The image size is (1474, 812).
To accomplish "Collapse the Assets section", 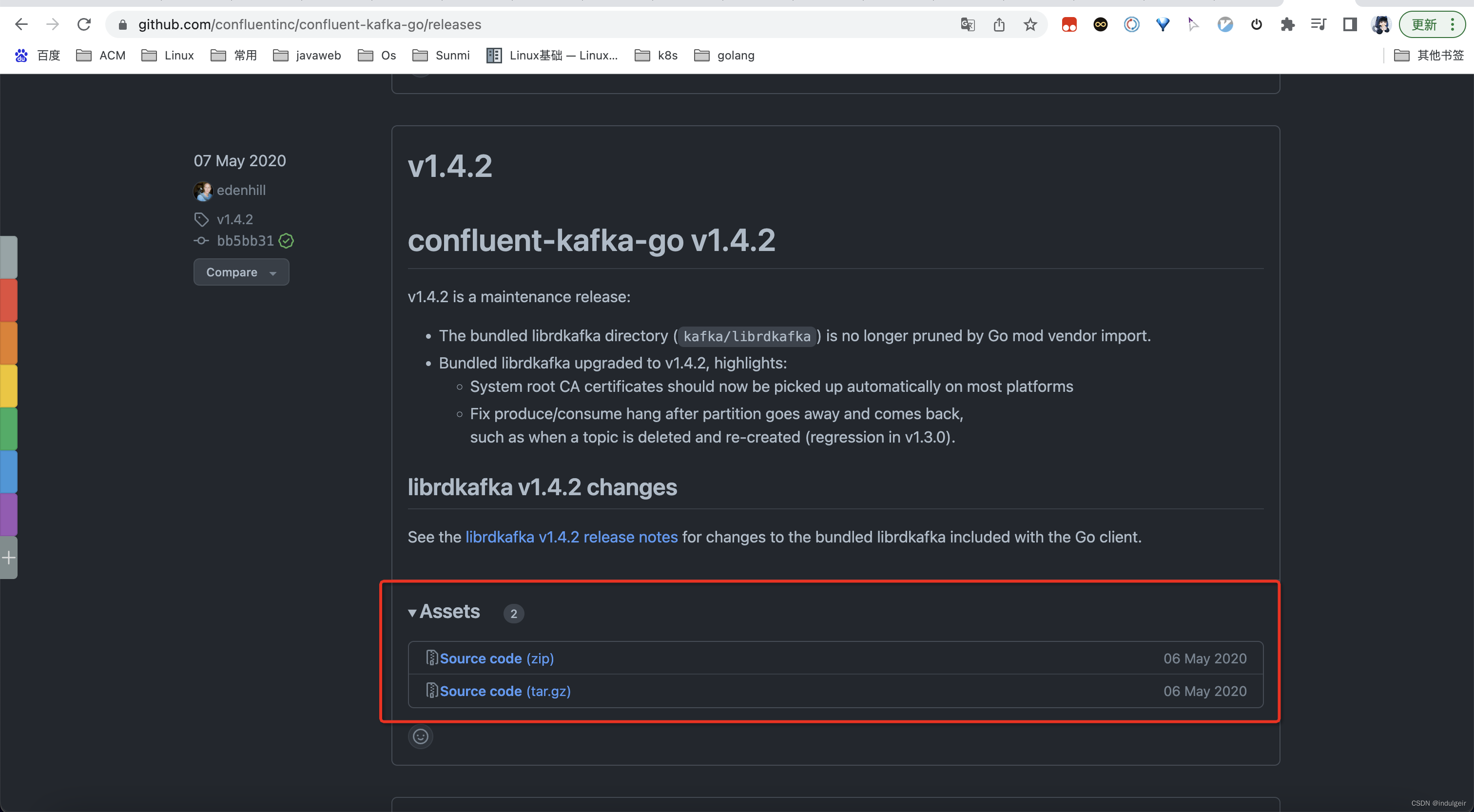I will [444, 611].
